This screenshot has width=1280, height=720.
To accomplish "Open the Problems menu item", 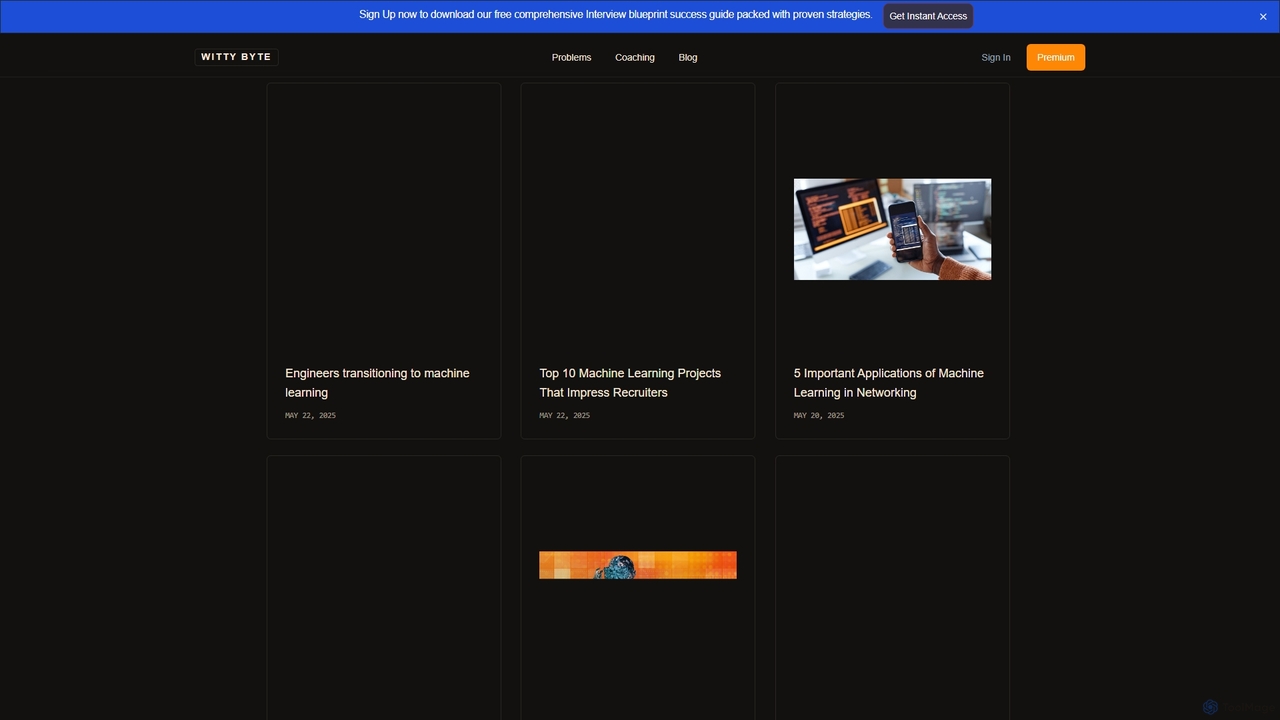I will [571, 58].
